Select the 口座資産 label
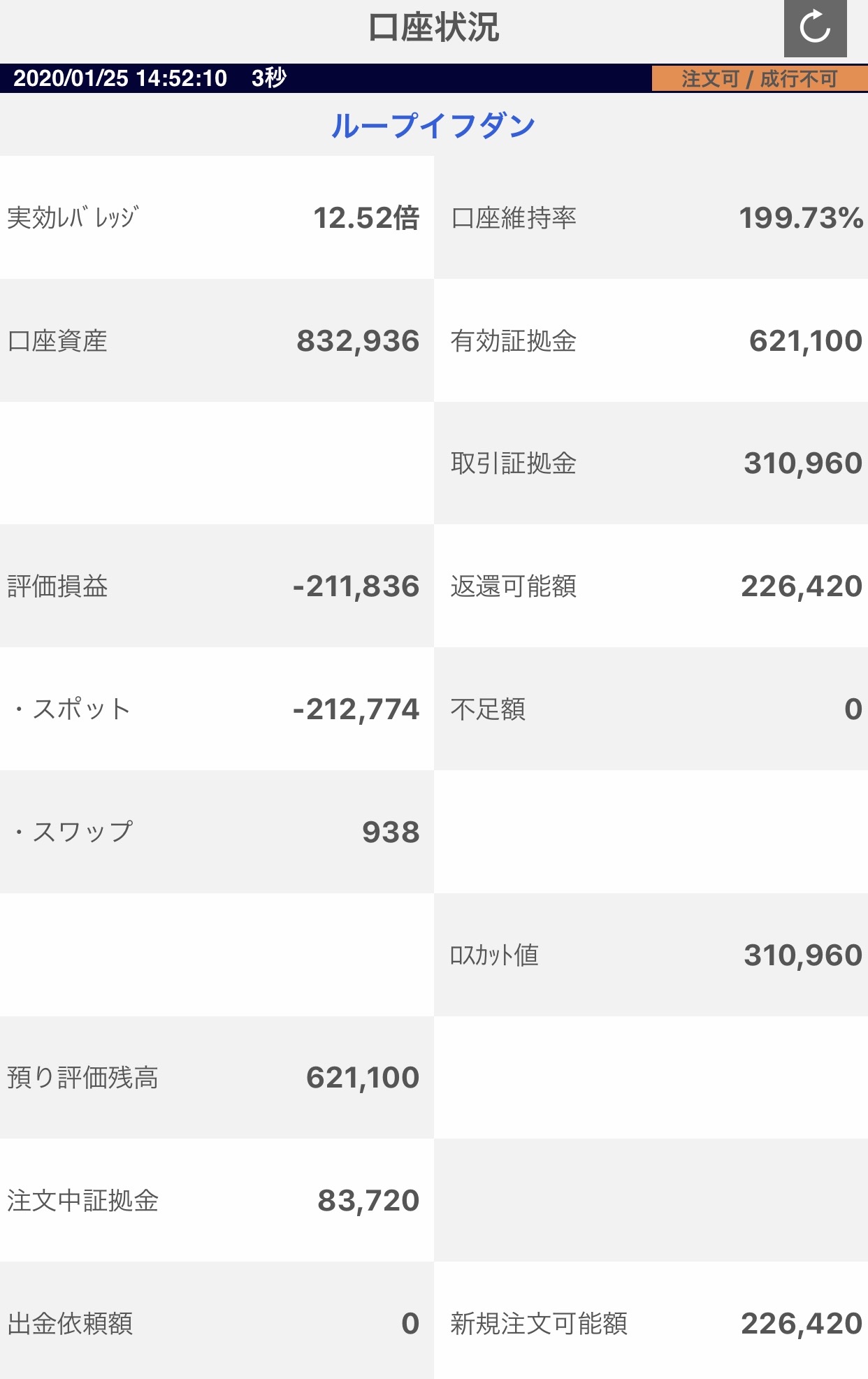The width and height of the screenshot is (868, 1379). (x=57, y=341)
